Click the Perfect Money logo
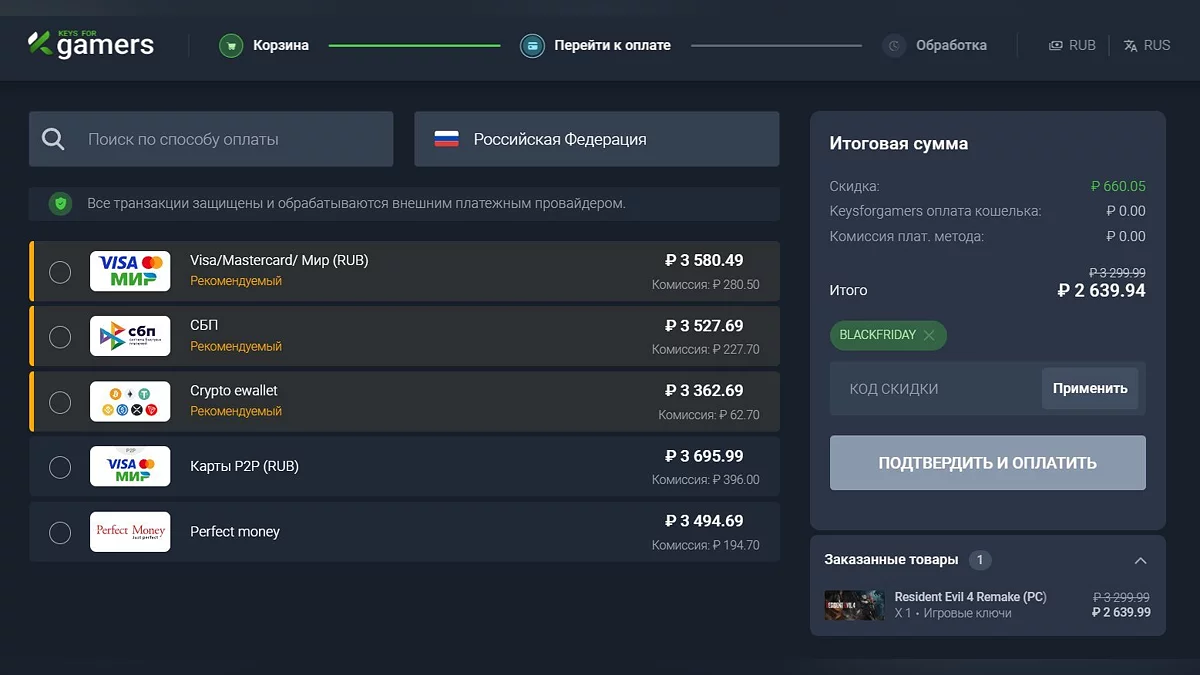 [x=130, y=531]
